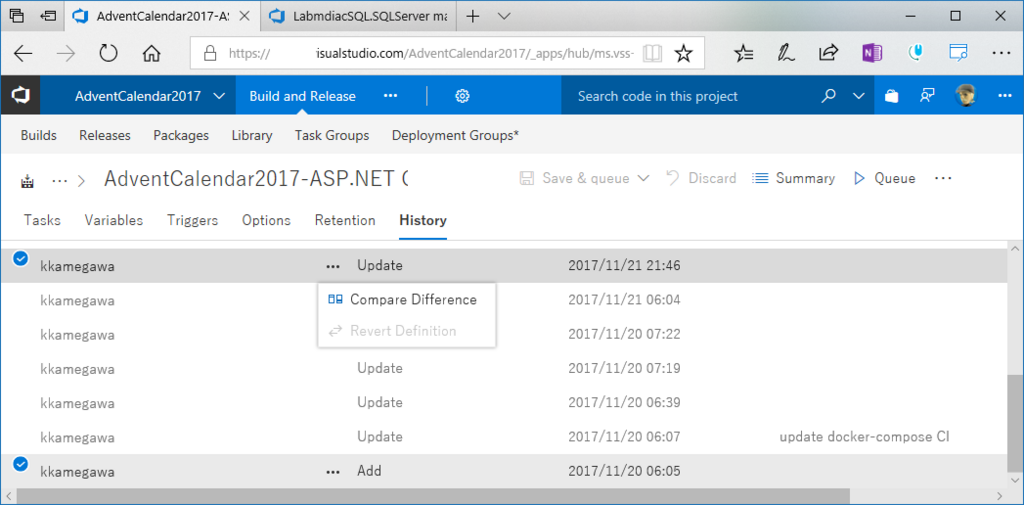Open the Marketplace shopping bag icon
1024x505 pixels.
(891, 97)
